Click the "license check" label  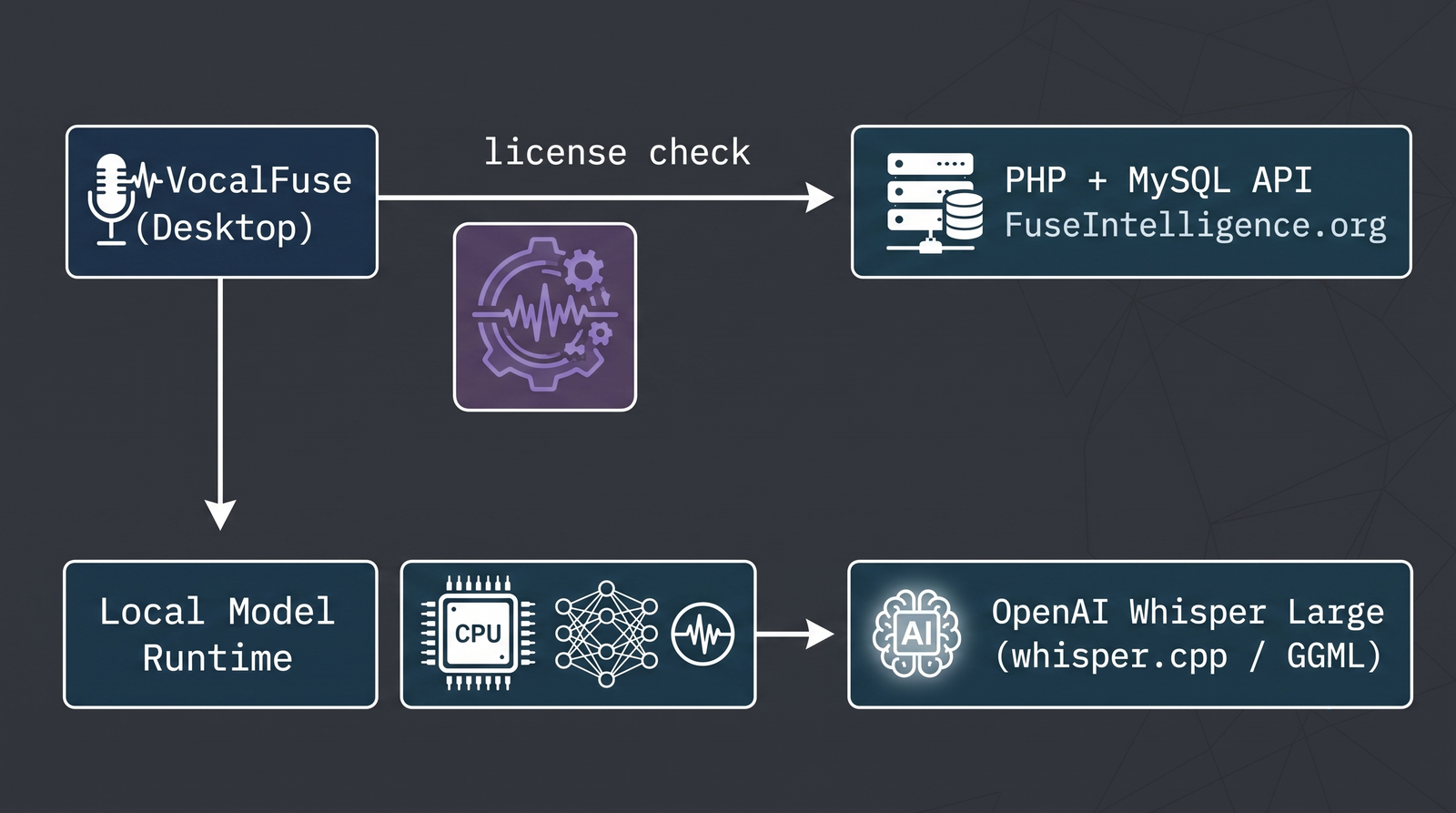617,152
